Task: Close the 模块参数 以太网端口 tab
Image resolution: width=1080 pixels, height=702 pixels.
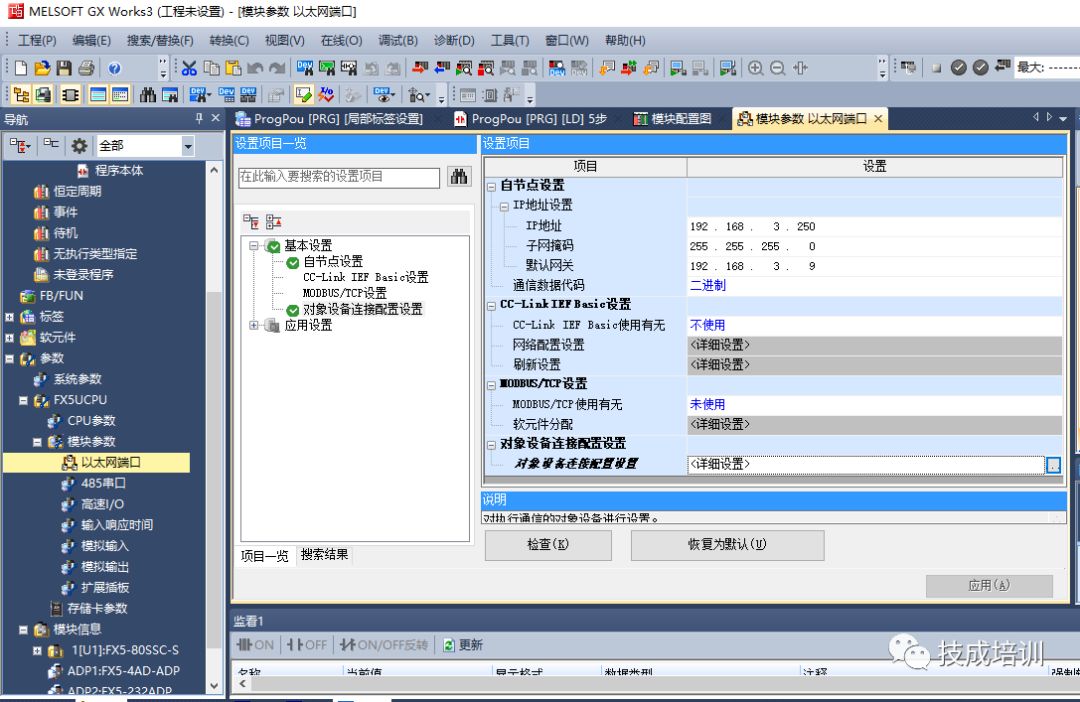Action: pos(878,118)
